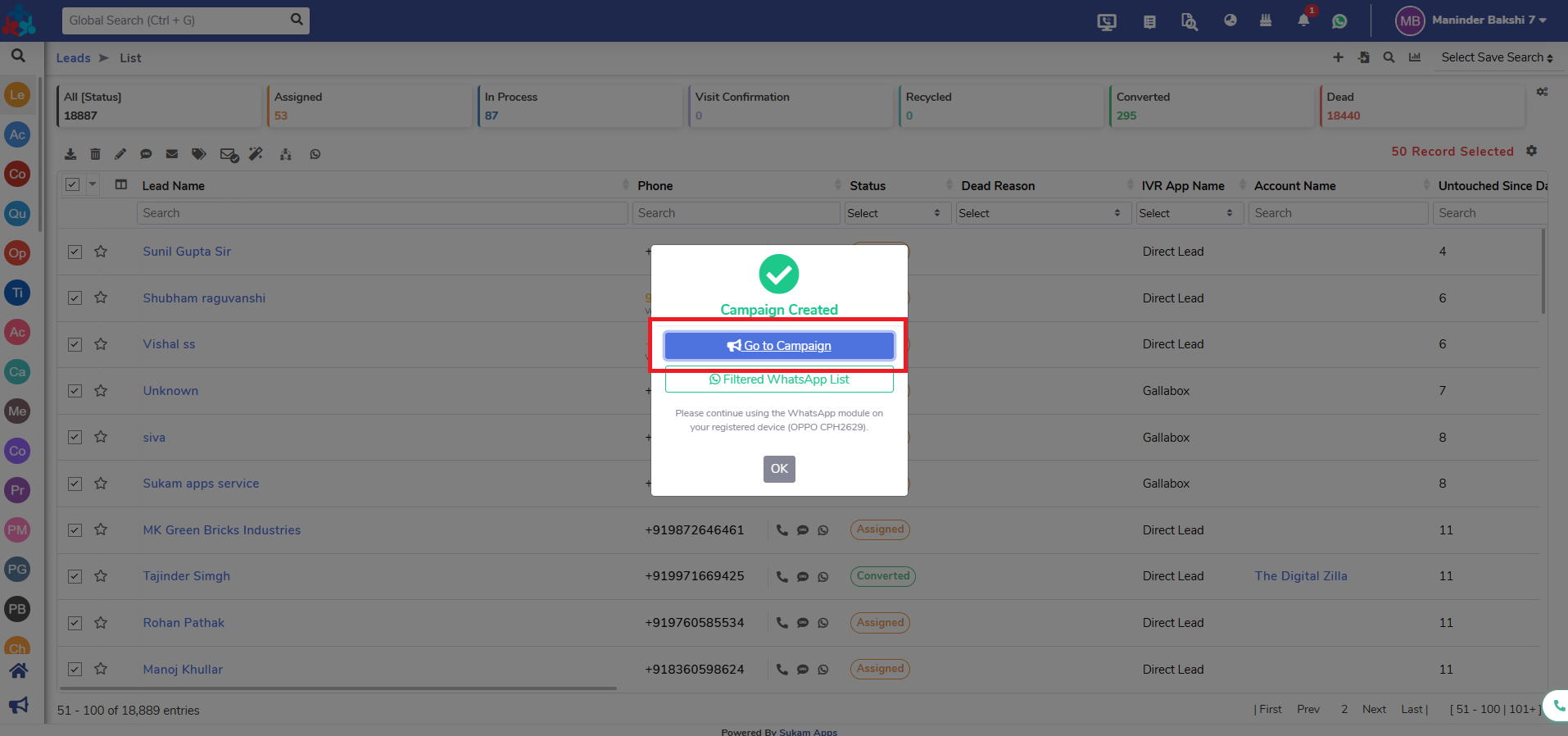Click the Go to Campaign button
The width and height of the screenshot is (1568, 736).
click(x=778, y=346)
